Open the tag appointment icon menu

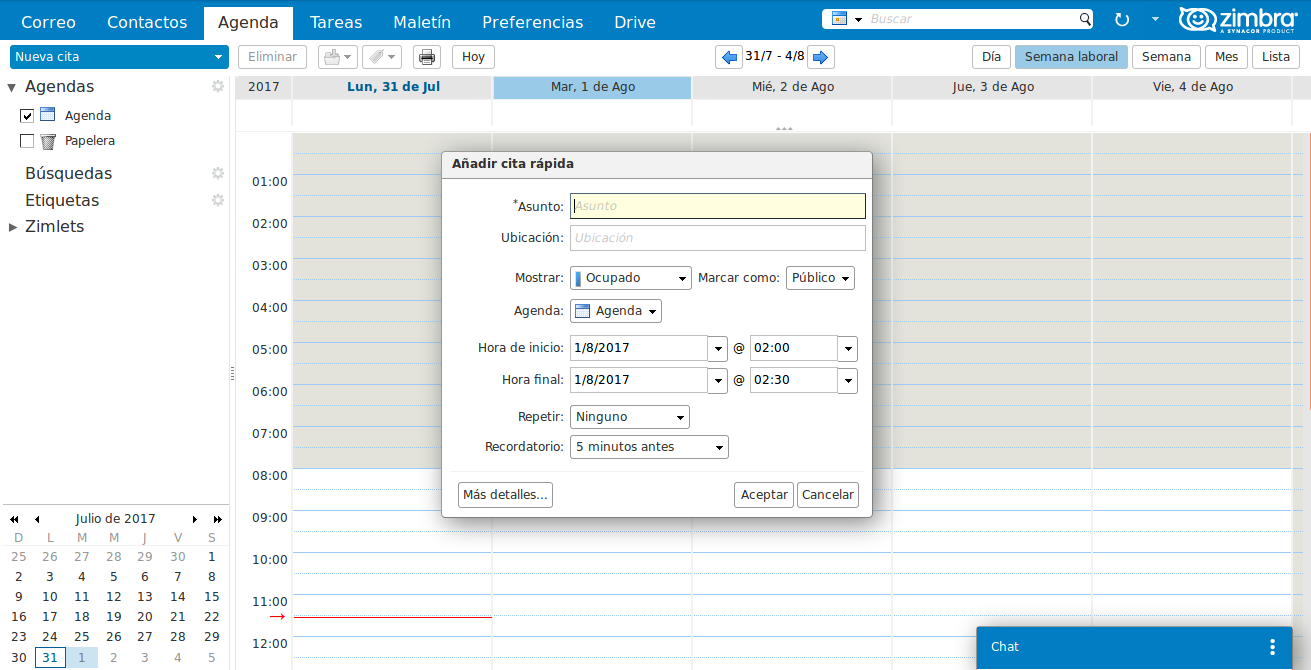[x=382, y=57]
